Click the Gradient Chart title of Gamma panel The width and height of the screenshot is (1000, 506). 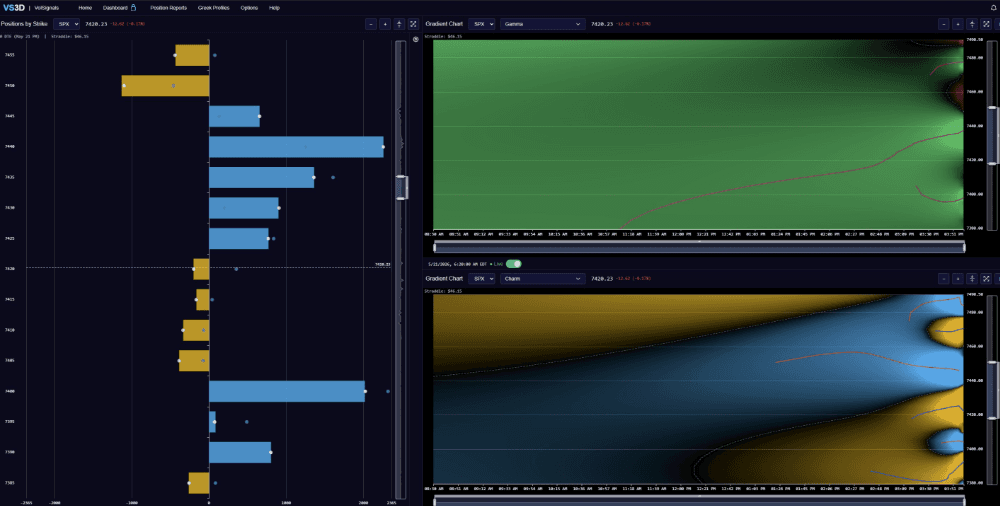(x=445, y=24)
